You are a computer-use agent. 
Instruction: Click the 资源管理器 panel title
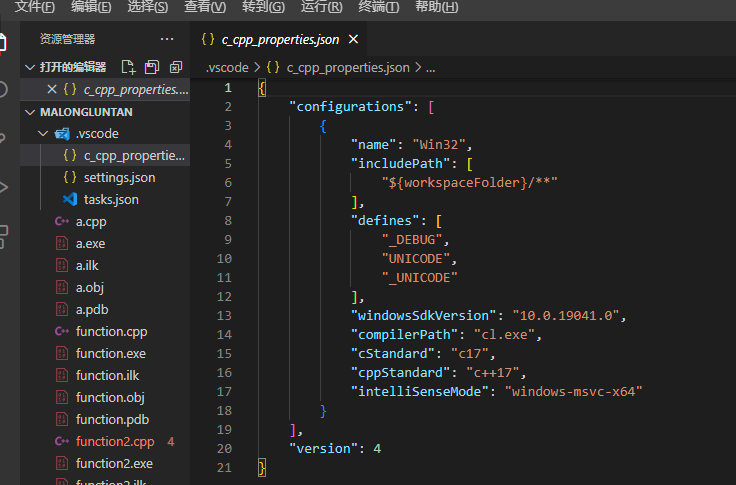(68, 39)
